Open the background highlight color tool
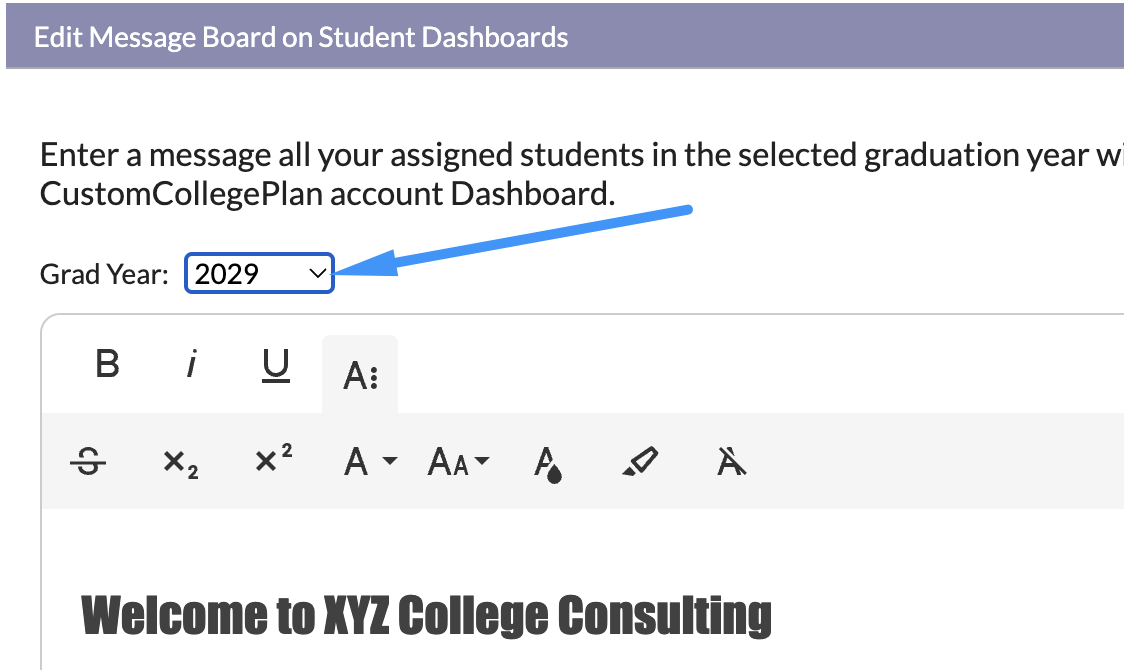The width and height of the screenshot is (1124, 670). [x=639, y=462]
